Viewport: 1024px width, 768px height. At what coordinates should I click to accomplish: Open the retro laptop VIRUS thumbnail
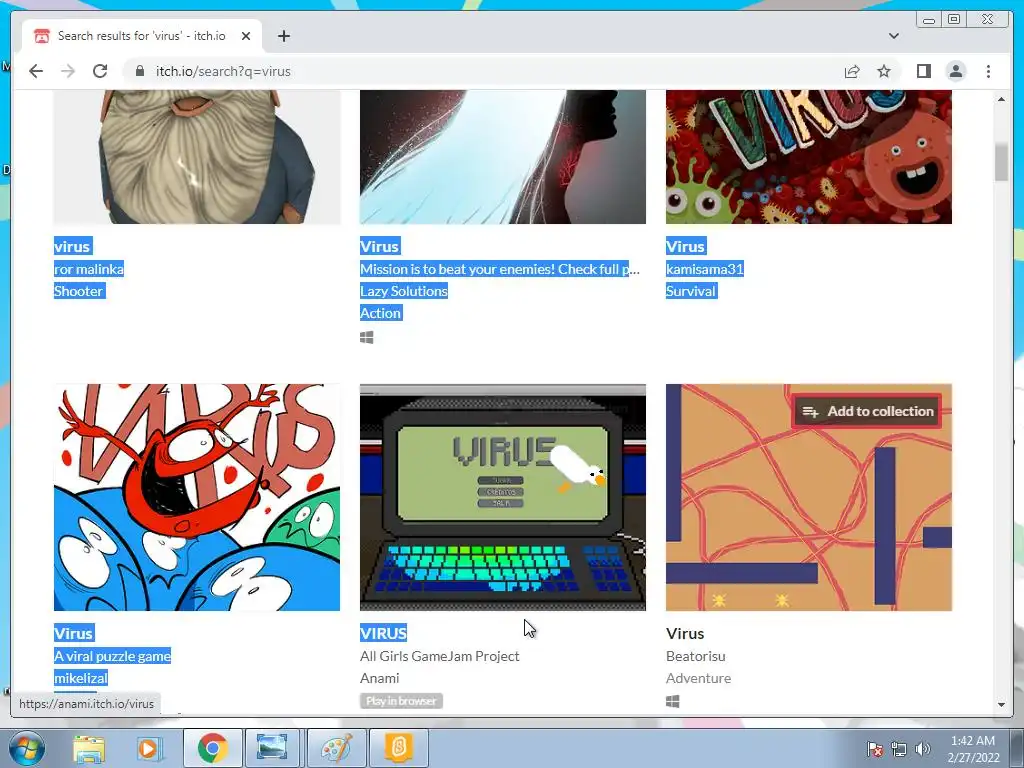(x=503, y=498)
